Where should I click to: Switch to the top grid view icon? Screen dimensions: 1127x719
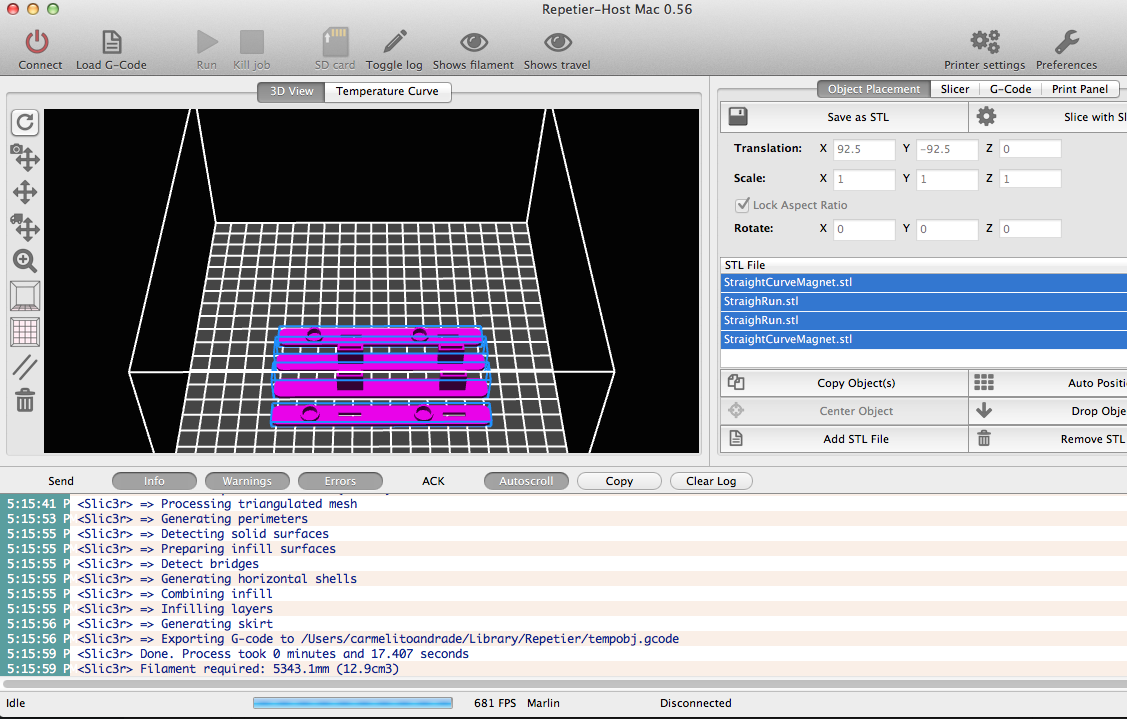[x=25, y=331]
